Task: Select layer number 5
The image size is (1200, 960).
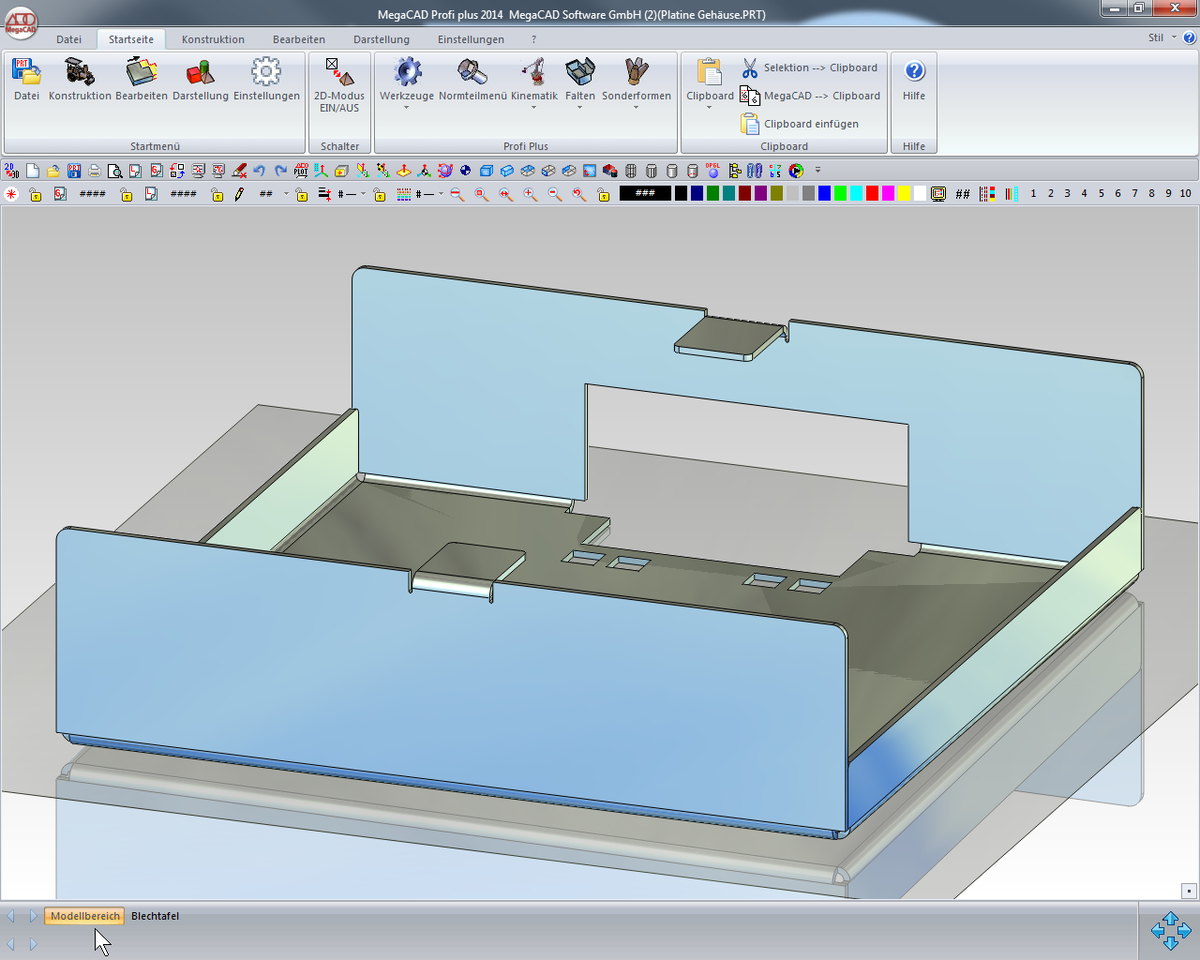Action: 1101,194
